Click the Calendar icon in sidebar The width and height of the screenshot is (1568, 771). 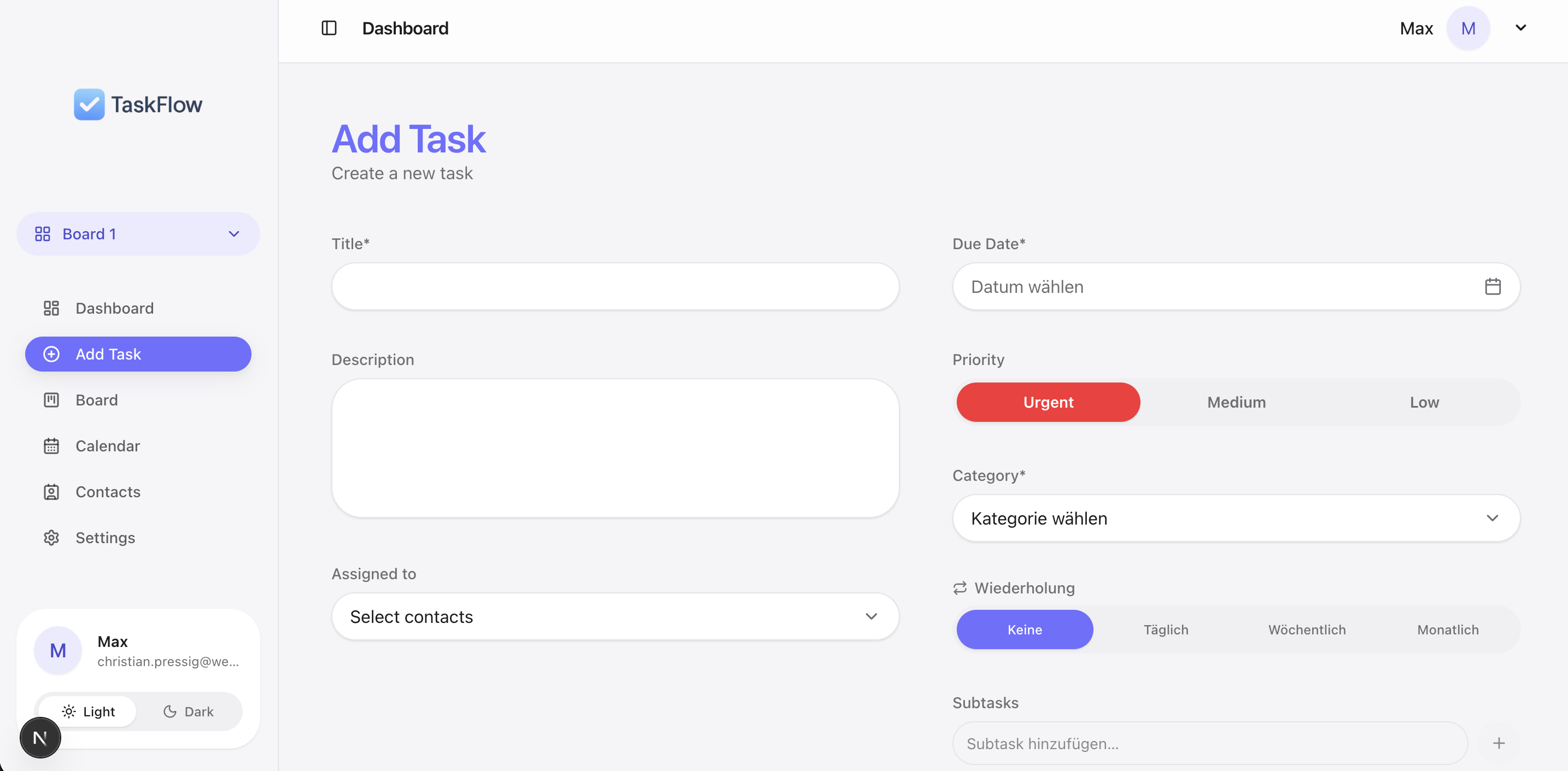click(51, 446)
